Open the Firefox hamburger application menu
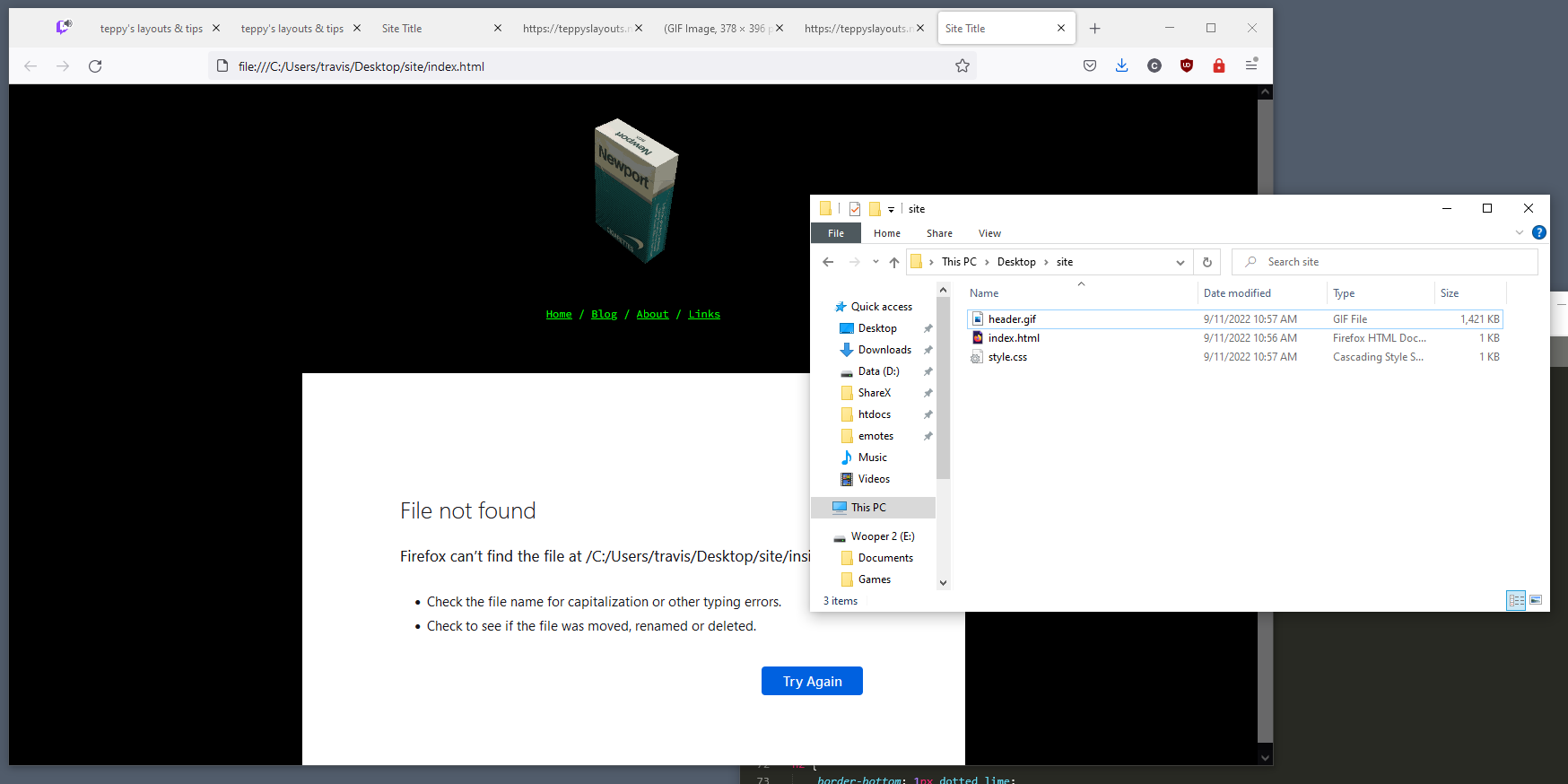Image resolution: width=1568 pixels, height=784 pixels. point(1251,65)
